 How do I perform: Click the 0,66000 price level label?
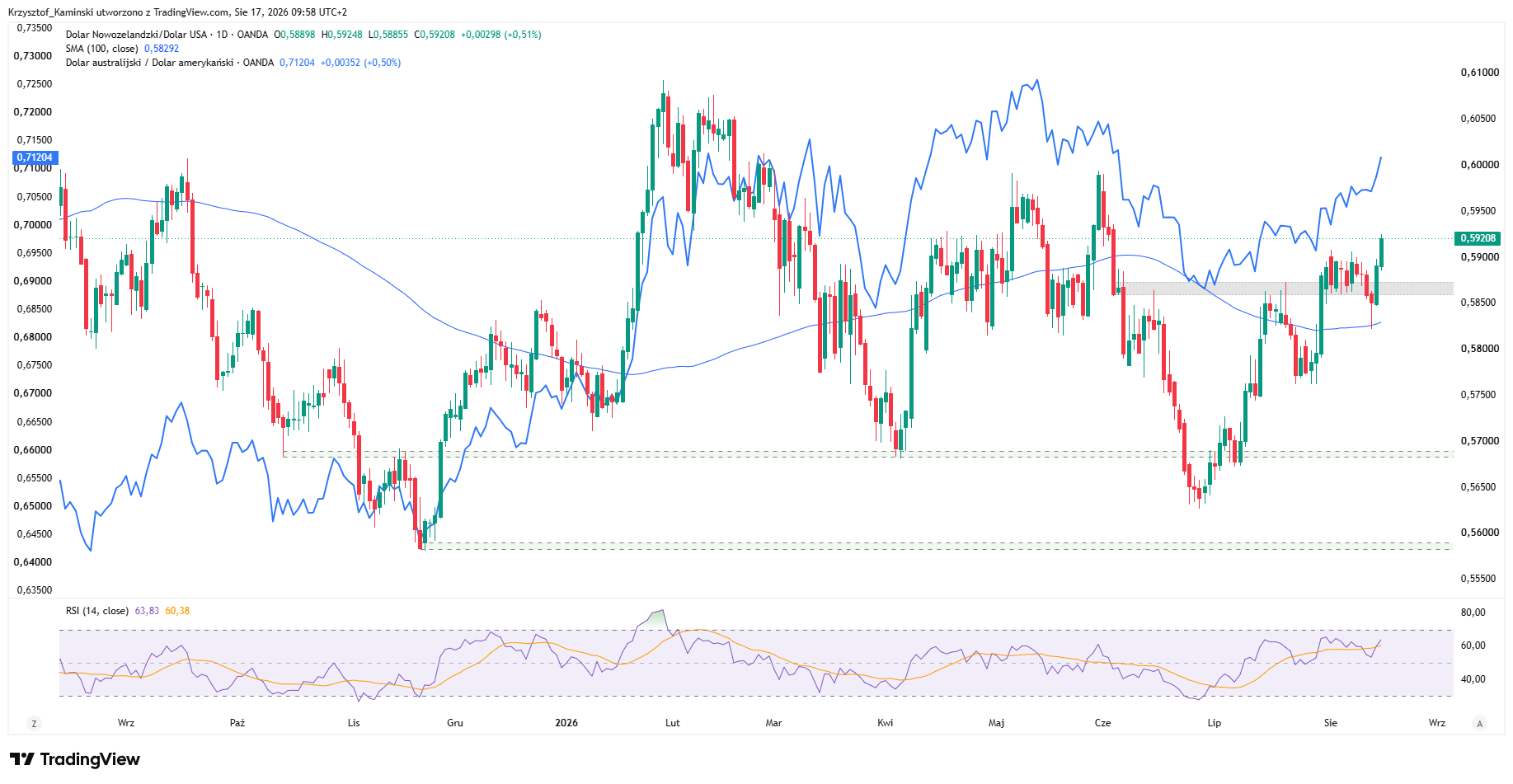coord(34,450)
